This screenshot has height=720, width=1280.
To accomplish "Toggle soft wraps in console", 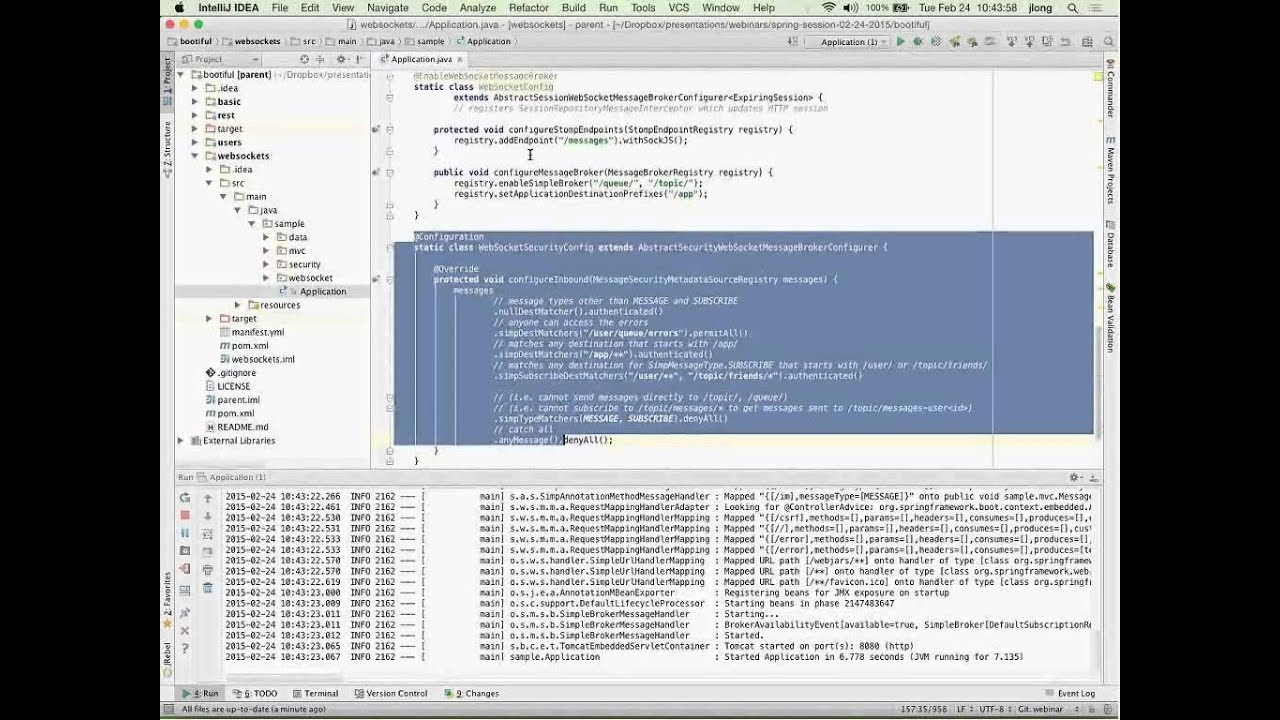I will pyautogui.click(x=208, y=533).
